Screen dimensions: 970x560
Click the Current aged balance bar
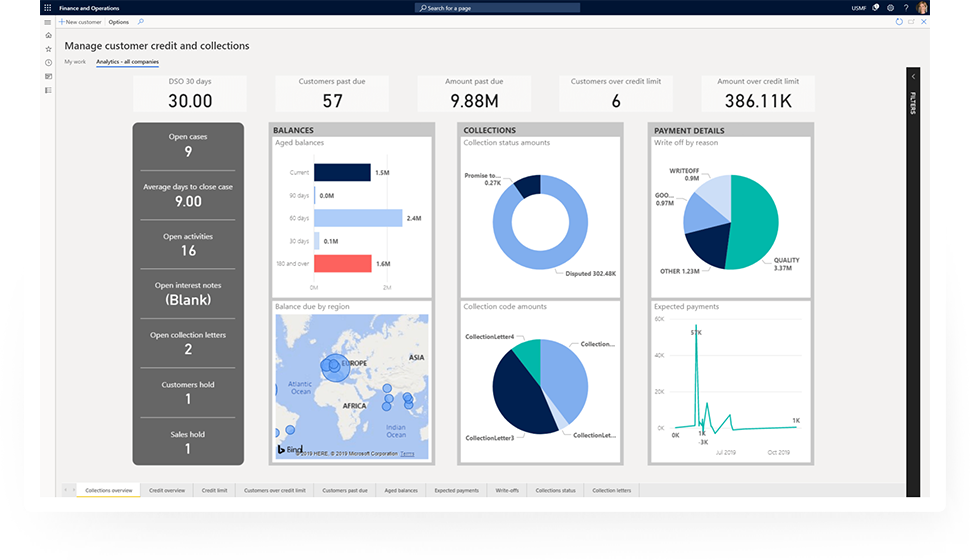342,173
